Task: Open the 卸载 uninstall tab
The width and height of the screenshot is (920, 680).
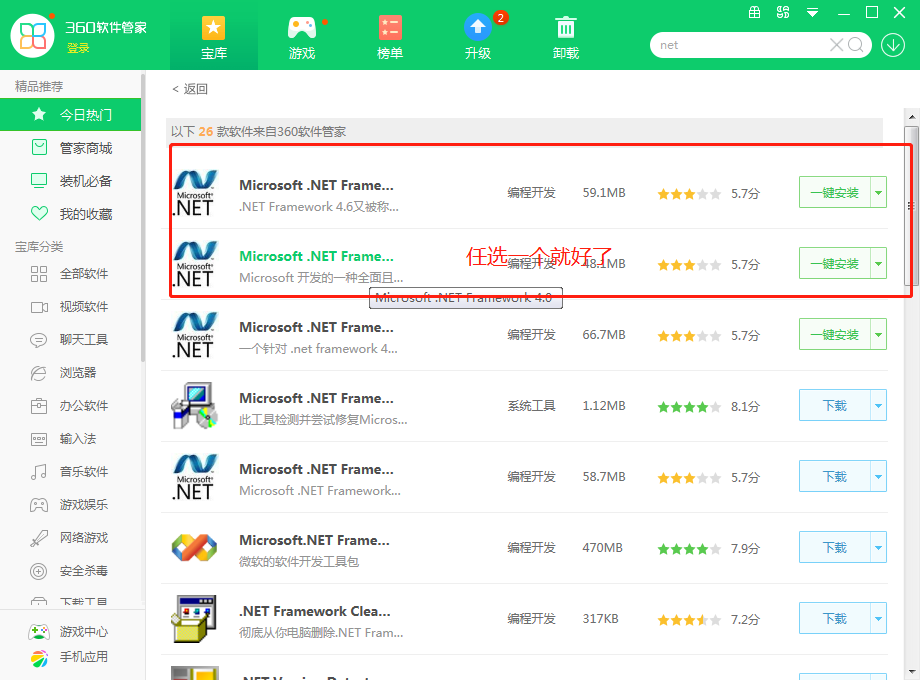Action: (566, 38)
